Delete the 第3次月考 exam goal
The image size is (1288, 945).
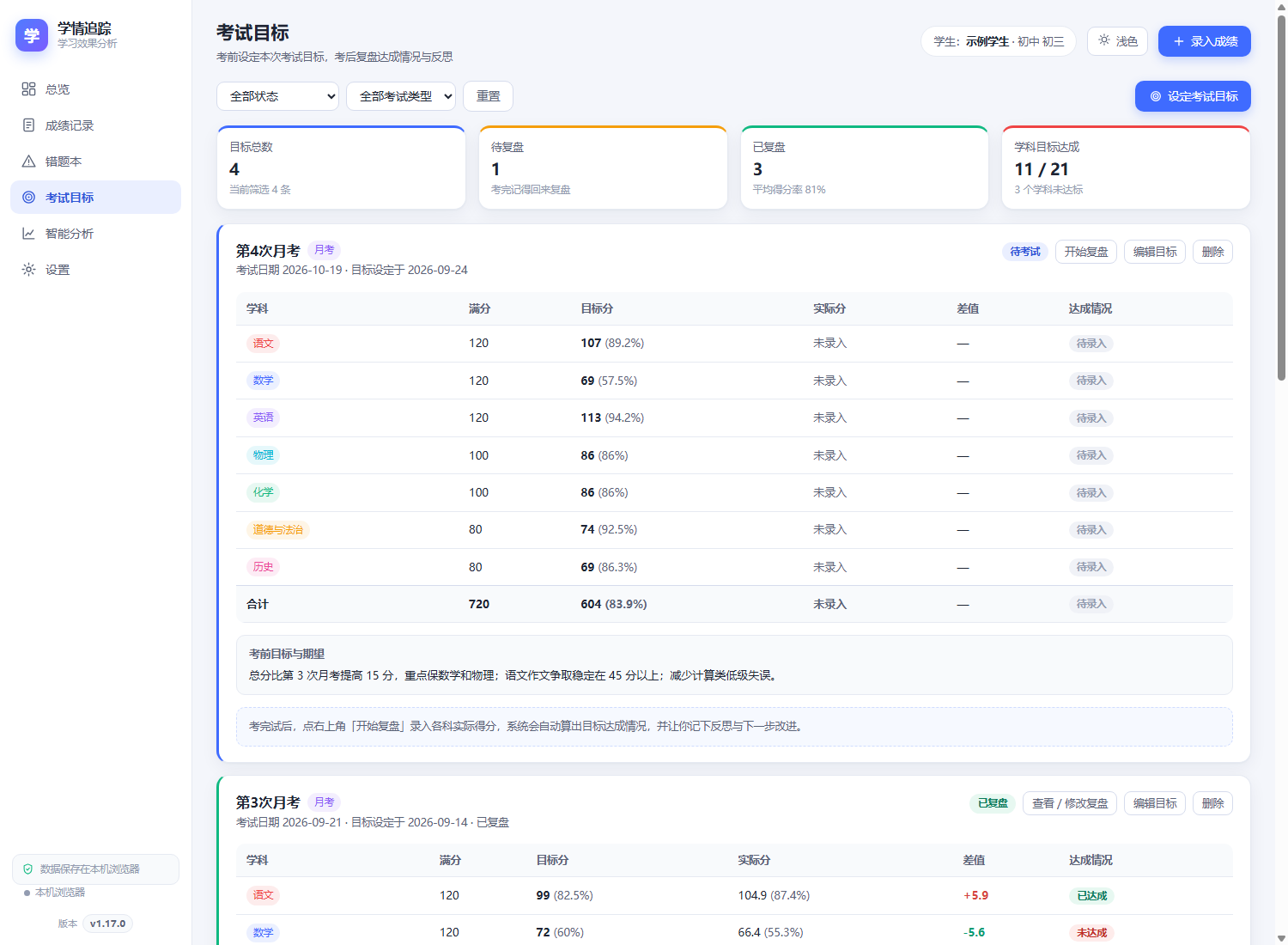click(1212, 803)
